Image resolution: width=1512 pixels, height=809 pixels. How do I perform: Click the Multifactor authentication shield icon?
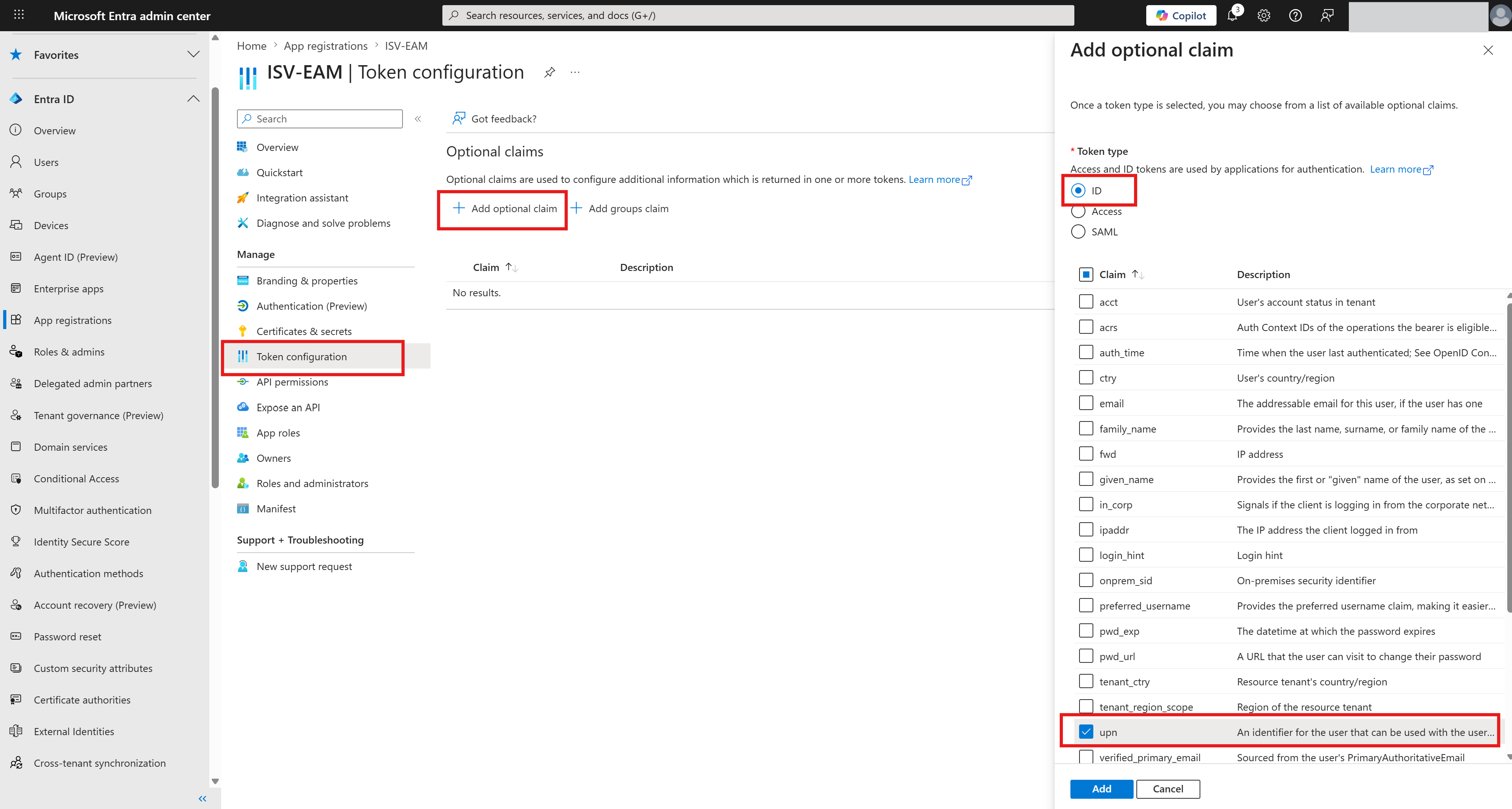(x=16, y=510)
